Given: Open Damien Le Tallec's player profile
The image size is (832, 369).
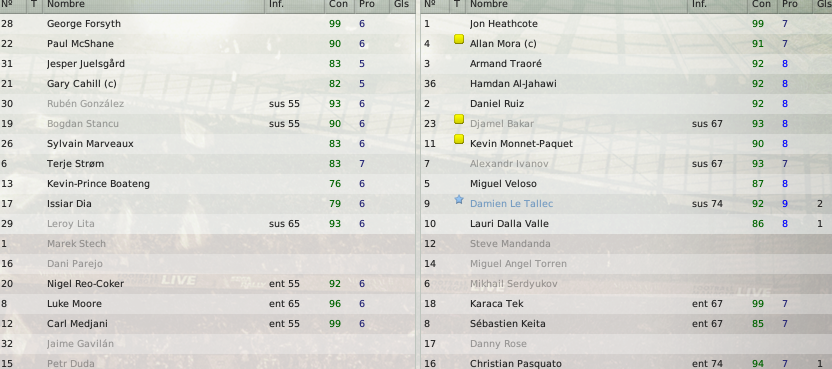Looking at the screenshot, I should coord(511,204).
